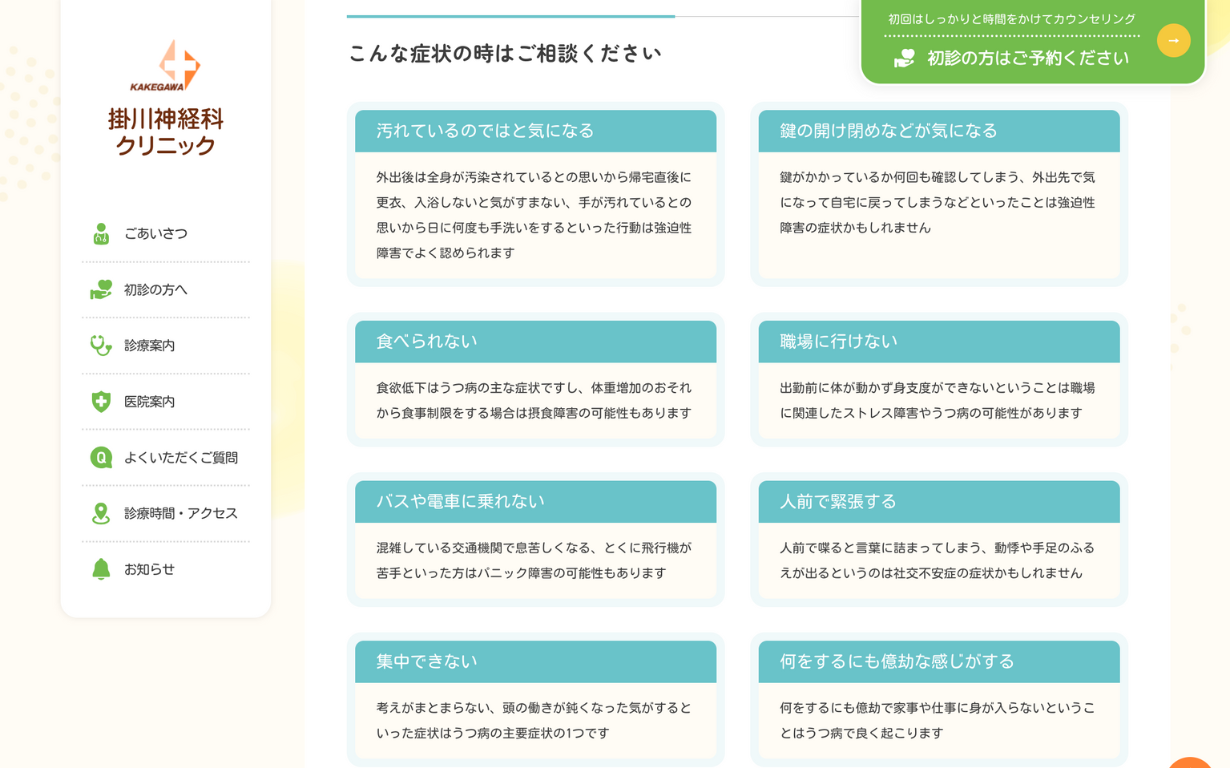1230x768 pixels.
Task: Click the 掛川神経科クリニック clinic name link
Action: tap(166, 132)
